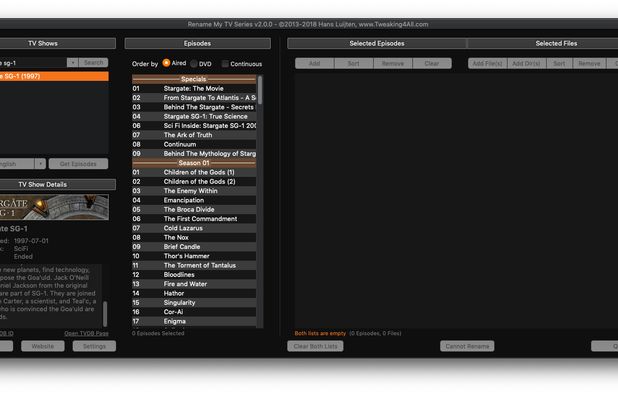618x394 pixels.
Task: Open the search history dropdown arrow
Action: coord(73,63)
